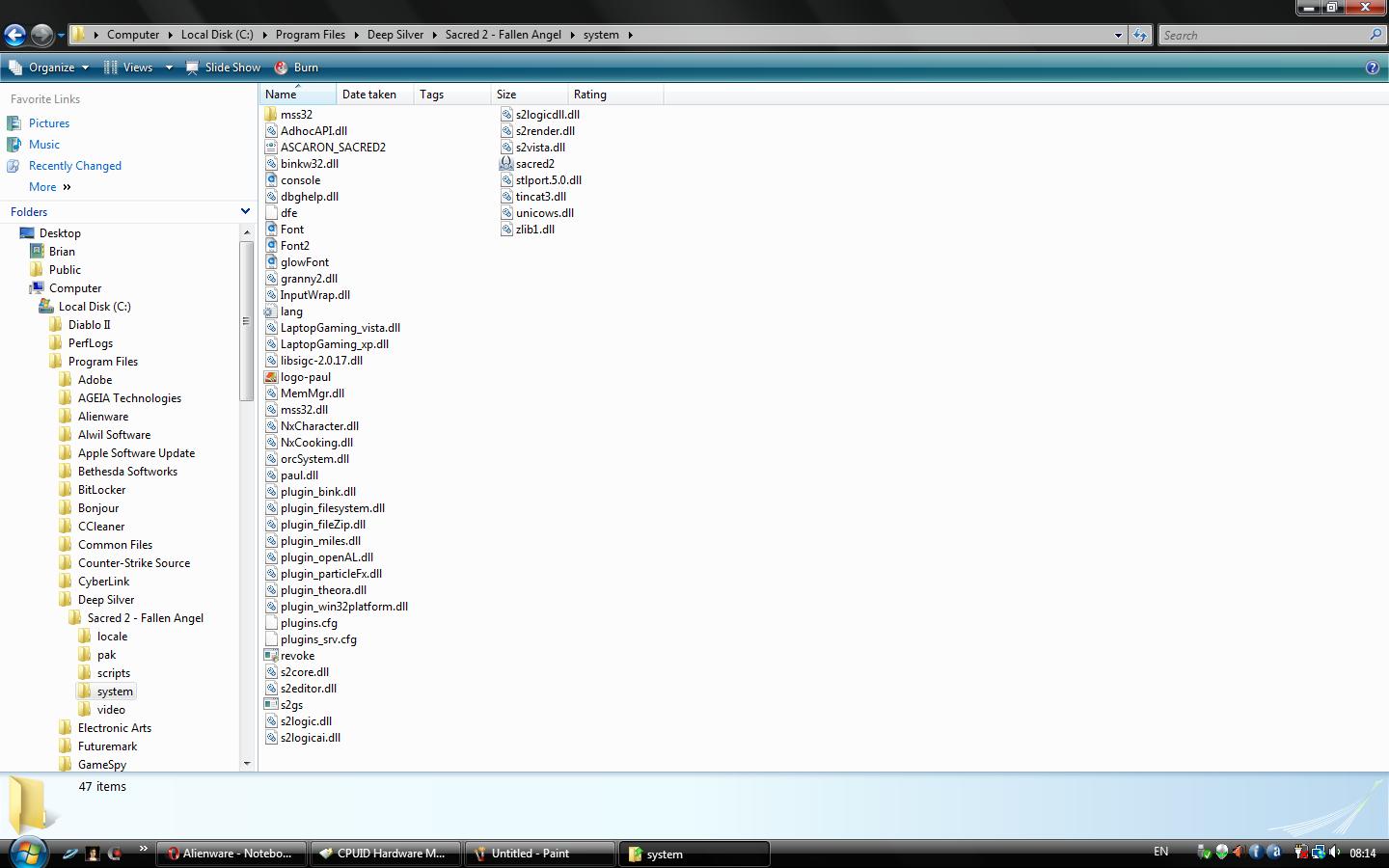
Task: Select Deep Silver folder in tree
Action: 106,600
